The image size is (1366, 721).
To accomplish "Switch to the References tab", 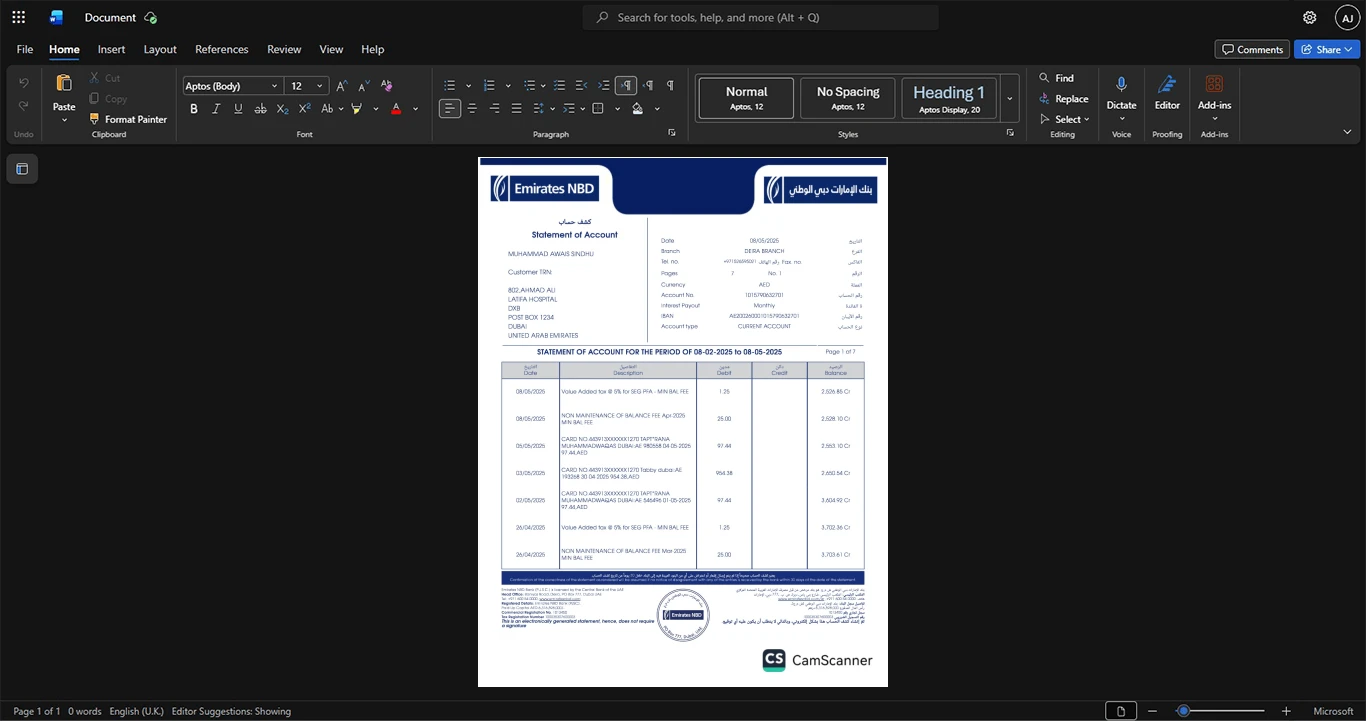I will click(x=222, y=49).
